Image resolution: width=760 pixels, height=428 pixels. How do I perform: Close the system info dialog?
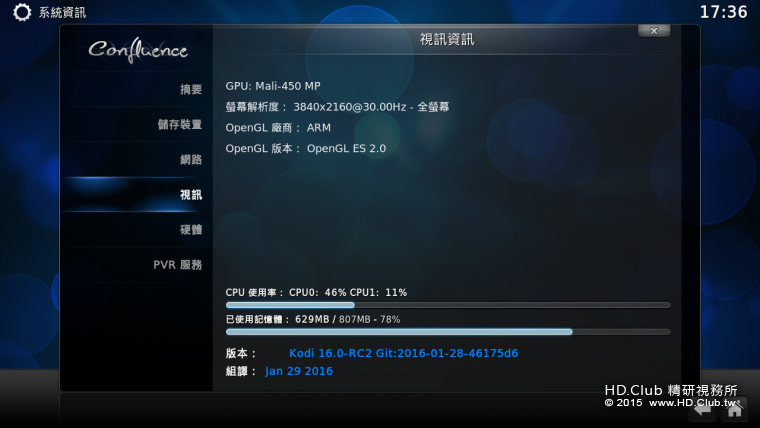(654, 31)
